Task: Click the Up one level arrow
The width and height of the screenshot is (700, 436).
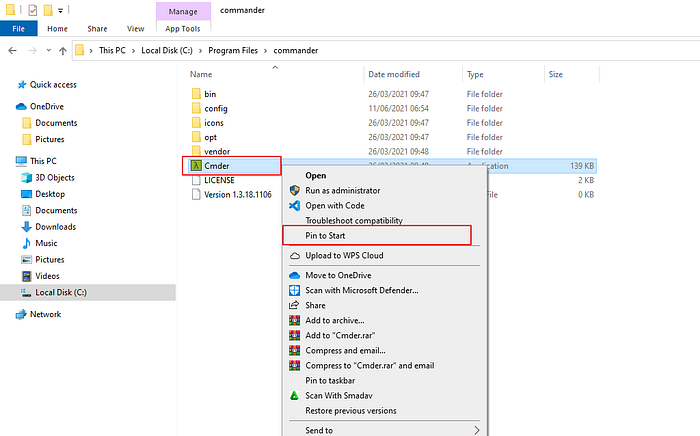Action: pos(62,51)
